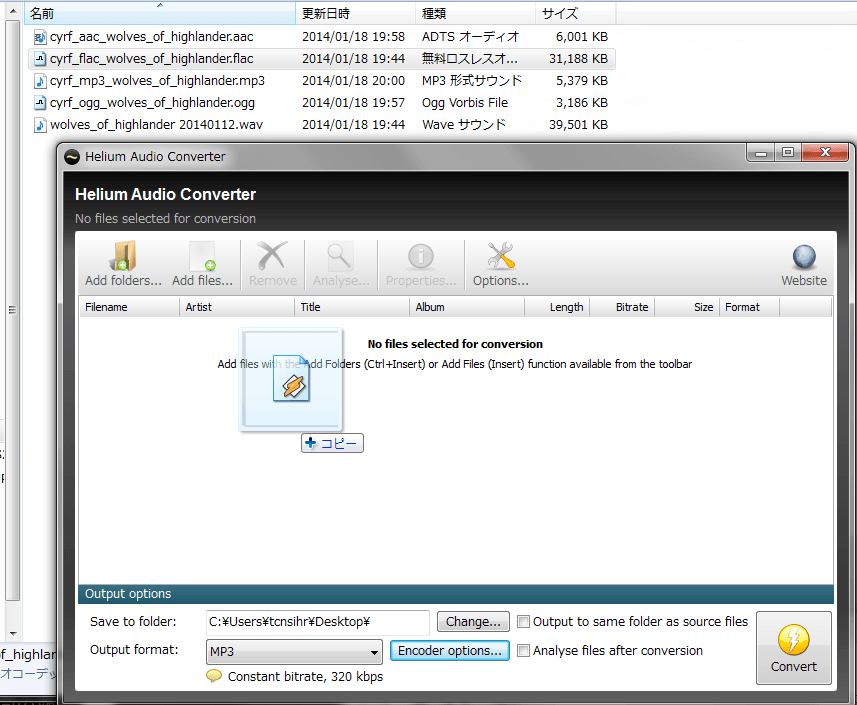Sort list by Title column header

point(351,307)
